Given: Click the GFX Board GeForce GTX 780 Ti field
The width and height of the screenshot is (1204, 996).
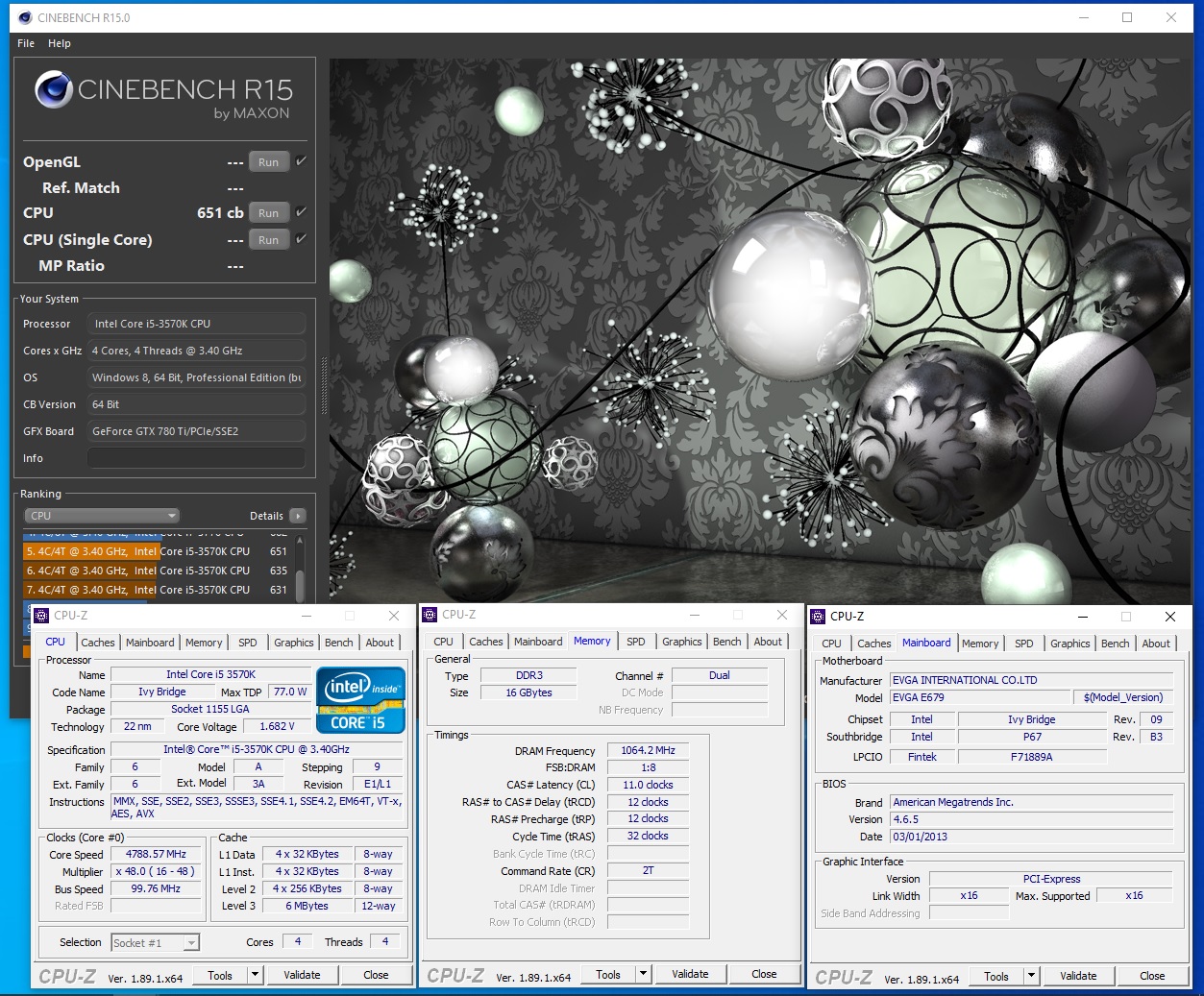Looking at the screenshot, I should [x=196, y=431].
